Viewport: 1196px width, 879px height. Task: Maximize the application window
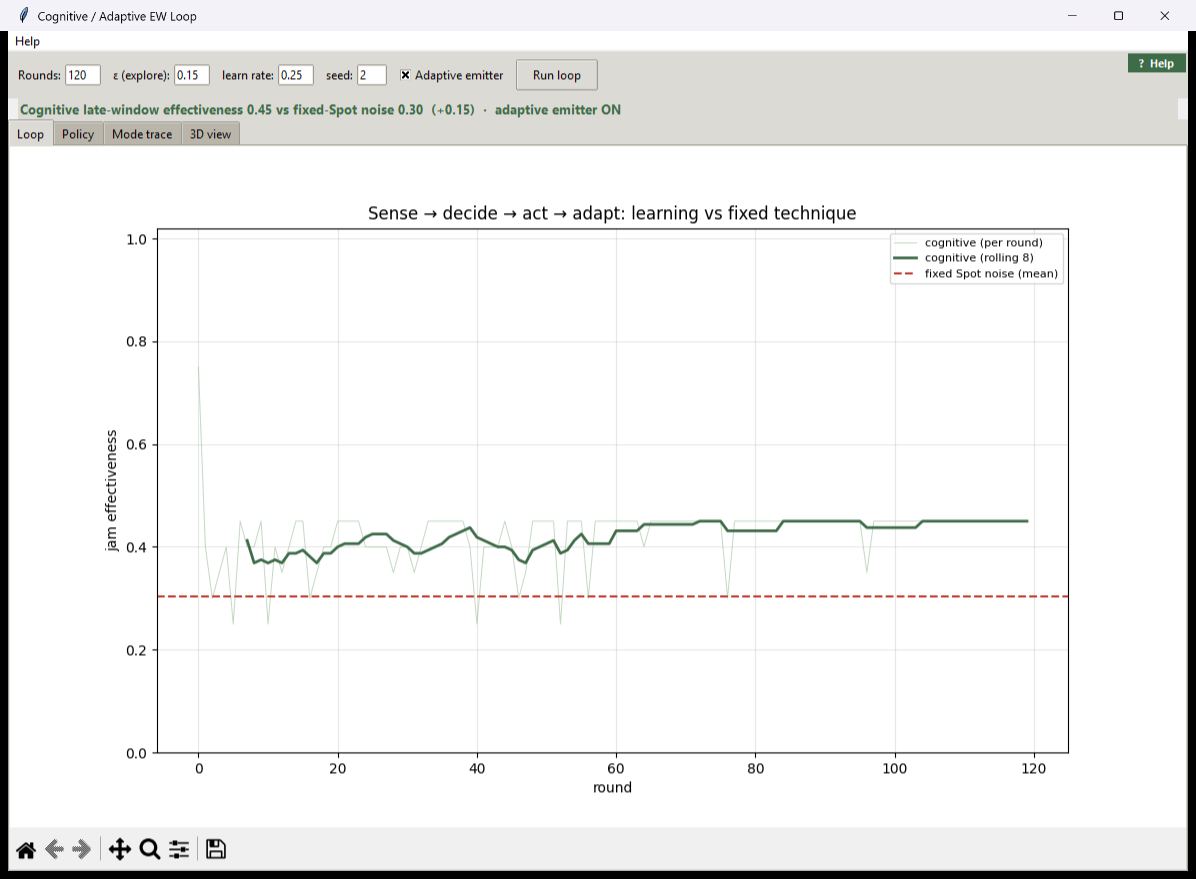1118,15
